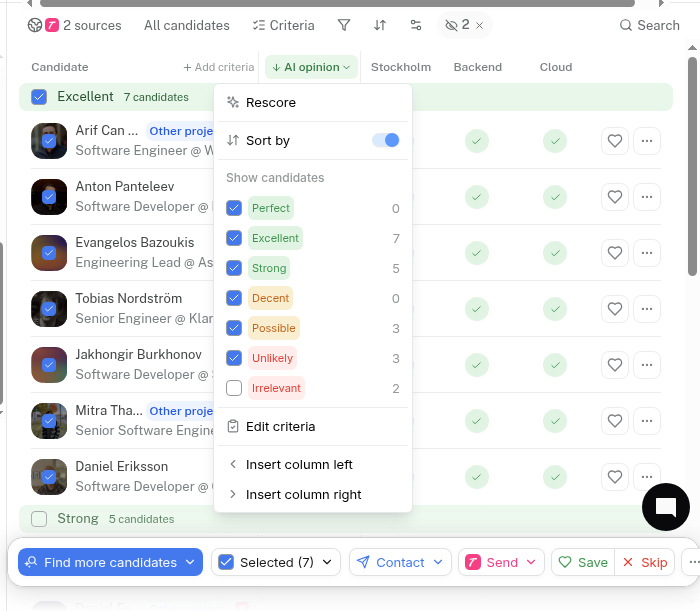The width and height of the screenshot is (700, 611).
Task: Open more options for Jakhongir Burkhonov
Action: click(x=646, y=365)
